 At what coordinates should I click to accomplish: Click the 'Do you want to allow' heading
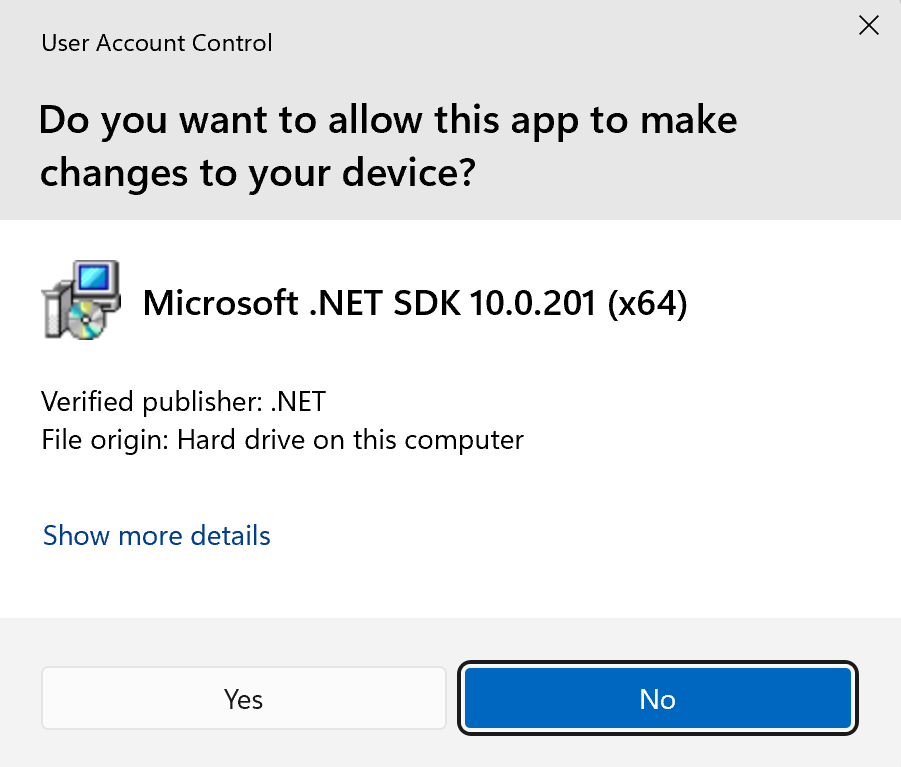coord(388,146)
